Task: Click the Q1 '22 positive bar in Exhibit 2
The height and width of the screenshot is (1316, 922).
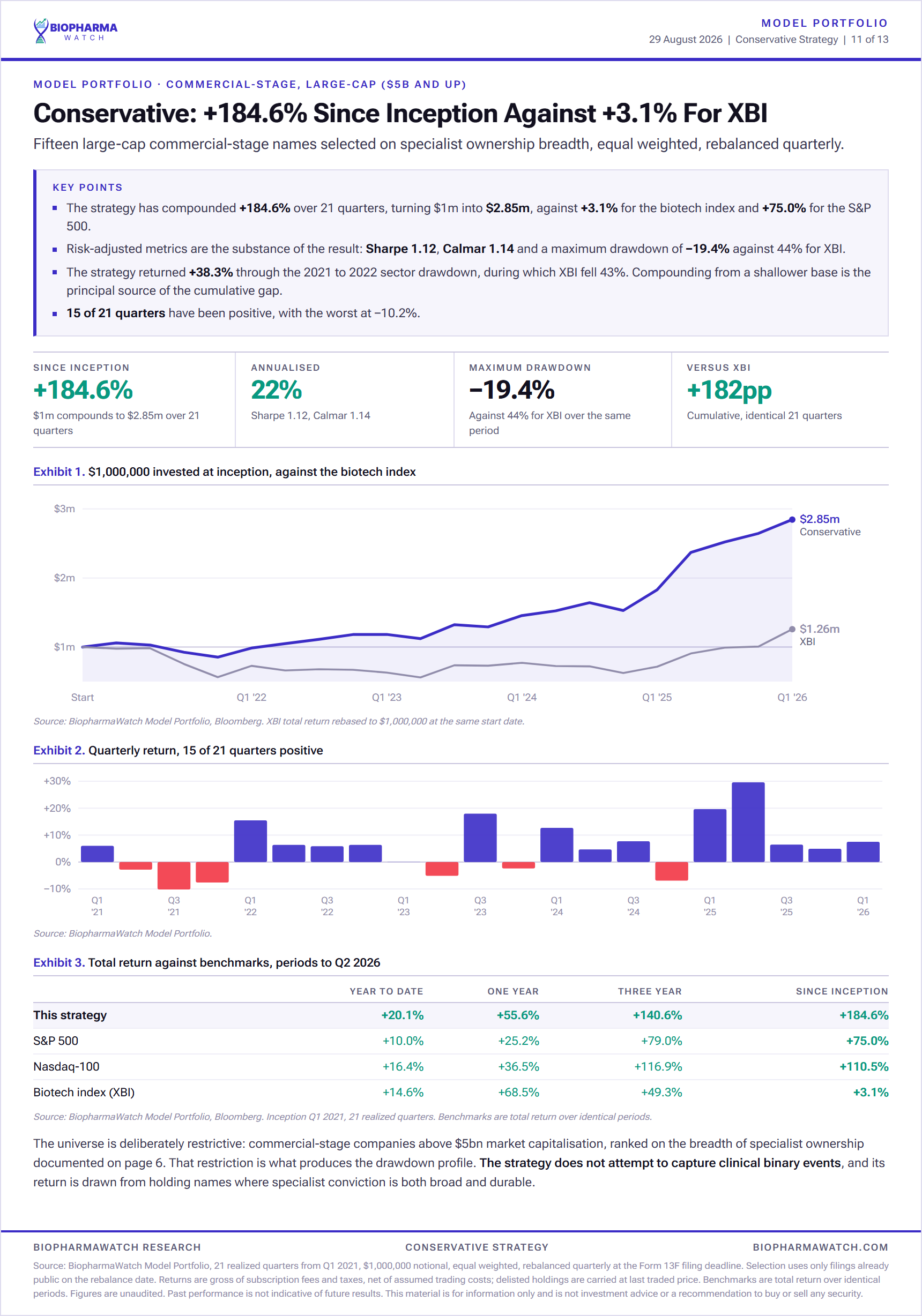Action: (250, 841)
